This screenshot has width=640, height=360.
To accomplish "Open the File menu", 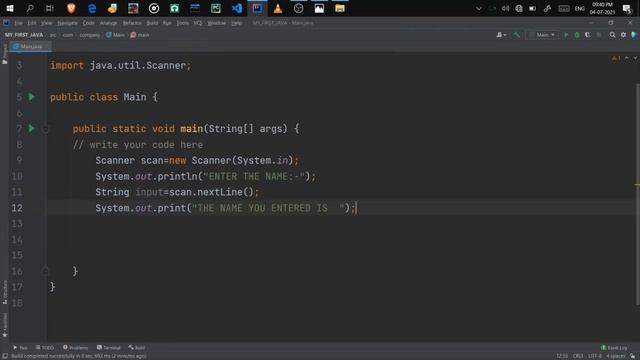I will coord(18,23).
